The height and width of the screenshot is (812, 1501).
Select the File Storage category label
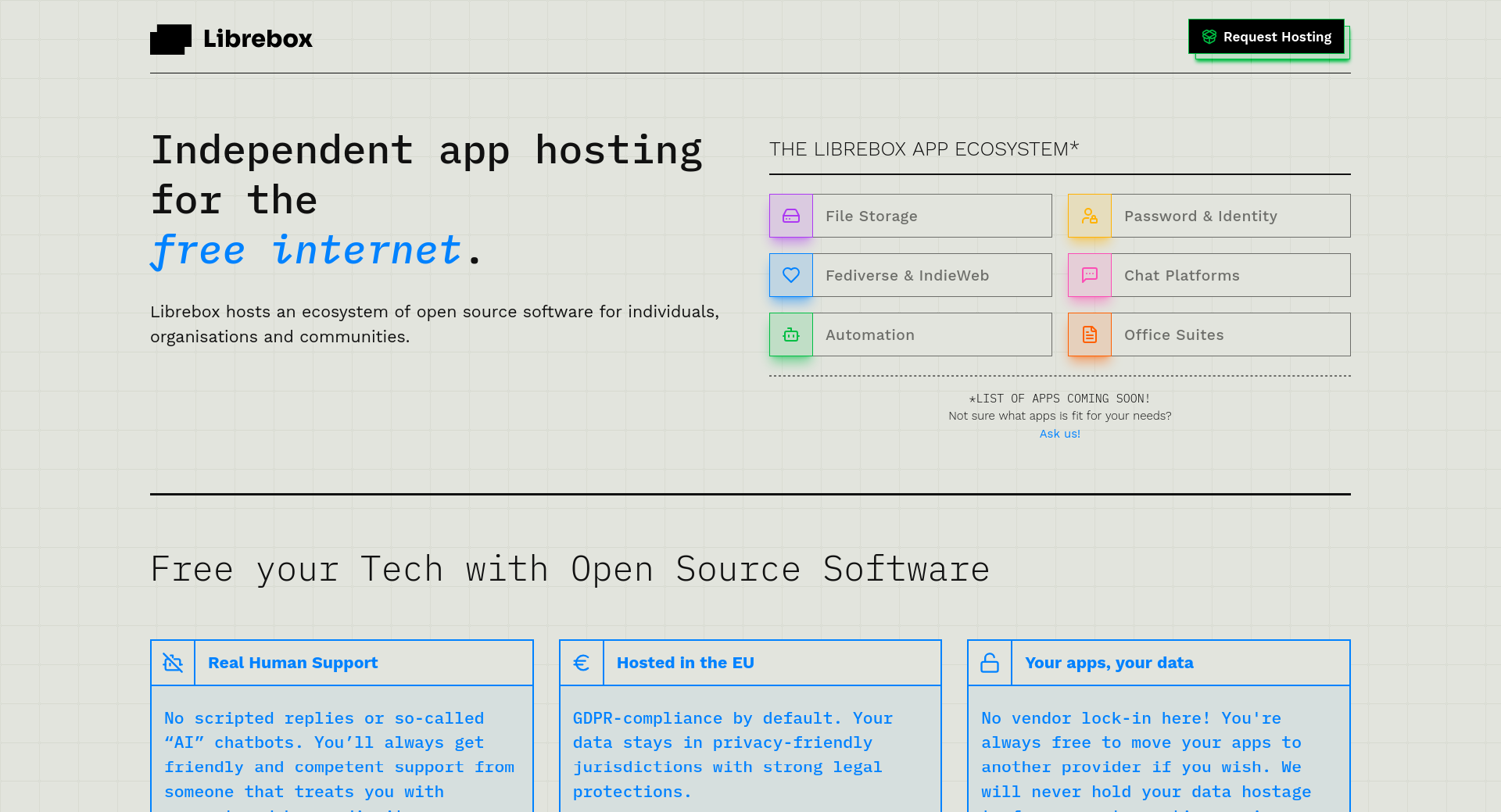click(x=872, y=216)
